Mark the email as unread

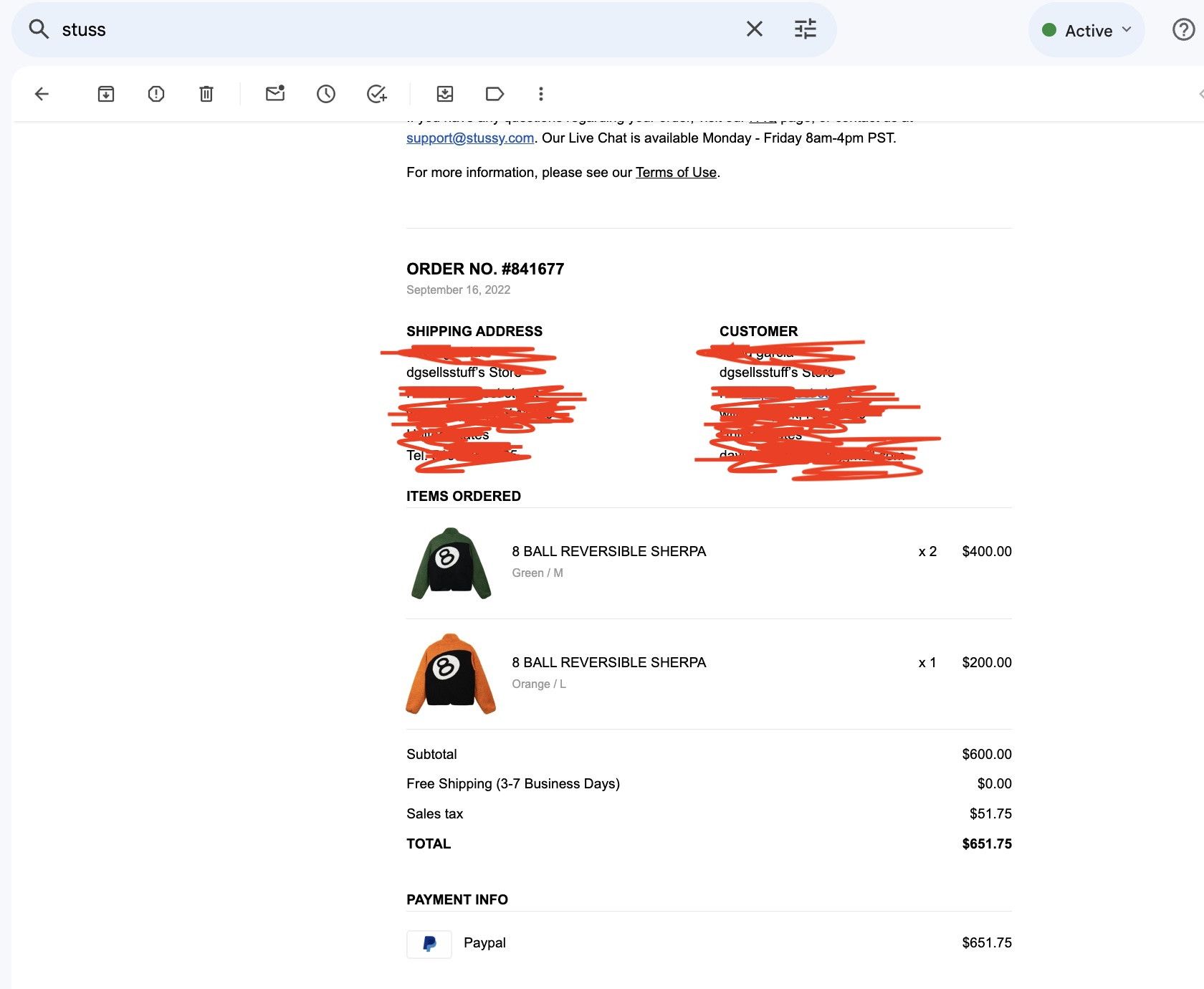click(275, 93)
